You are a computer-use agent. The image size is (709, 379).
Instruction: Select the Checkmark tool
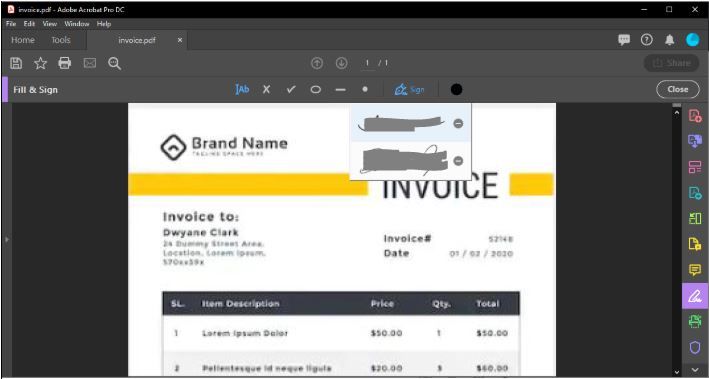pos(291,90)
